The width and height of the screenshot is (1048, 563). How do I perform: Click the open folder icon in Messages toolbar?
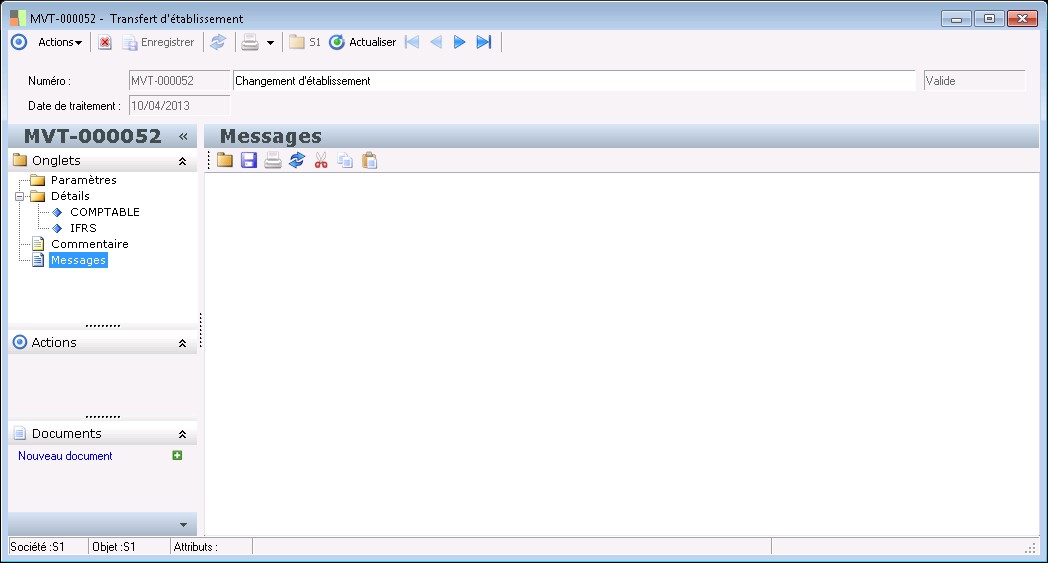(x=225, y=160)
